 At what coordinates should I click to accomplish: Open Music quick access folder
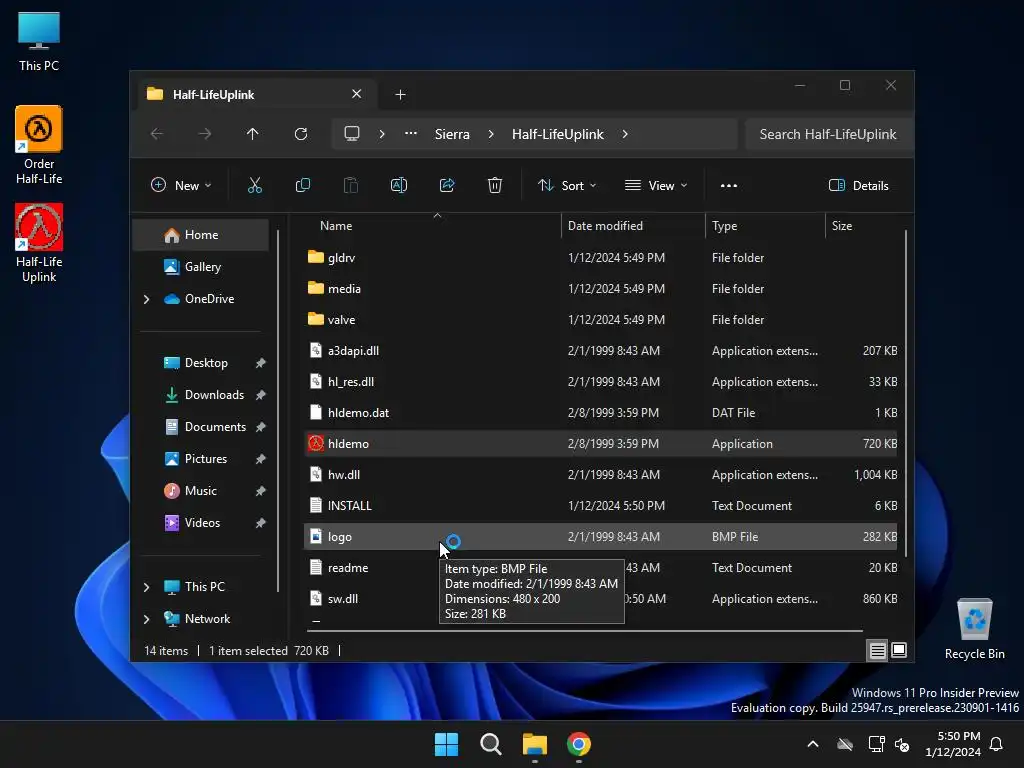pos(201,491)
